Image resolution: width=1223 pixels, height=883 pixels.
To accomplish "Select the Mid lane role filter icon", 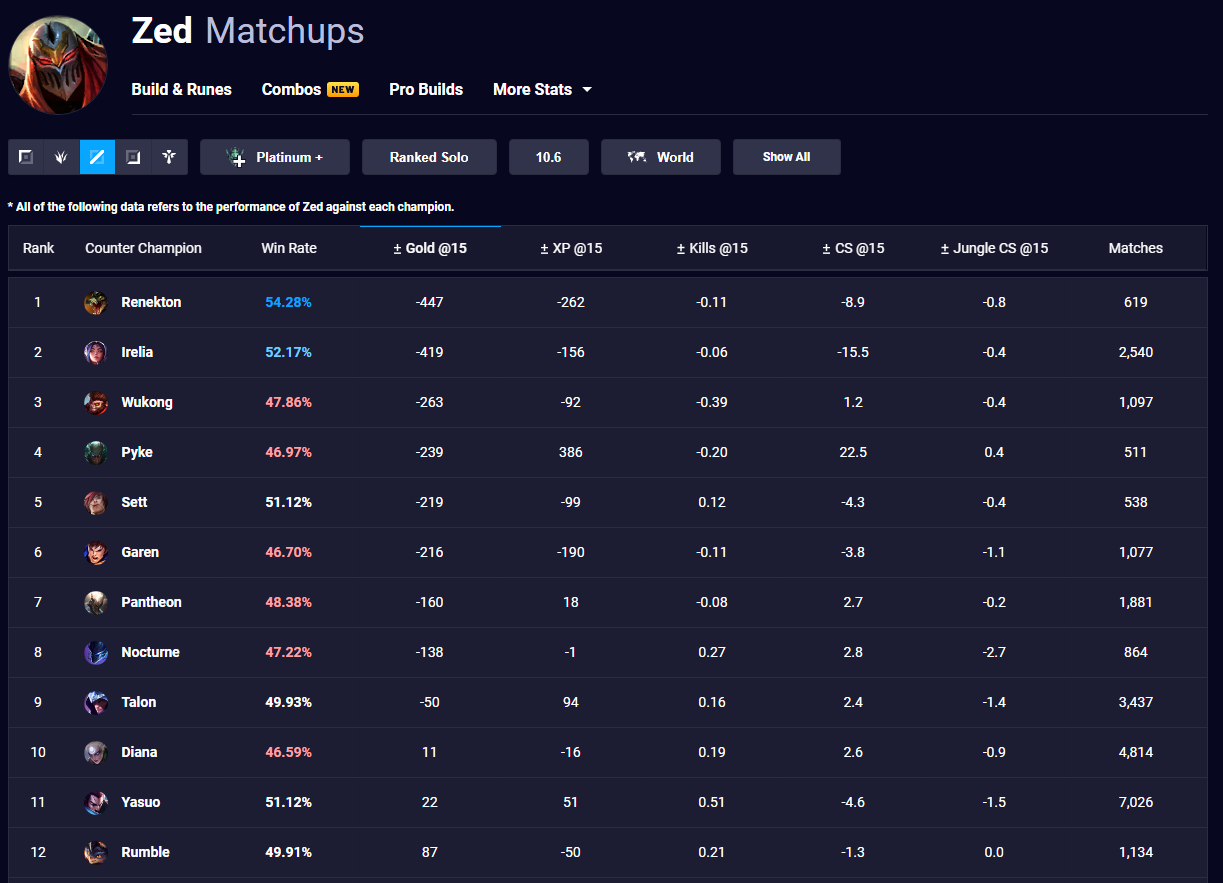I will [x=98, y=157].
